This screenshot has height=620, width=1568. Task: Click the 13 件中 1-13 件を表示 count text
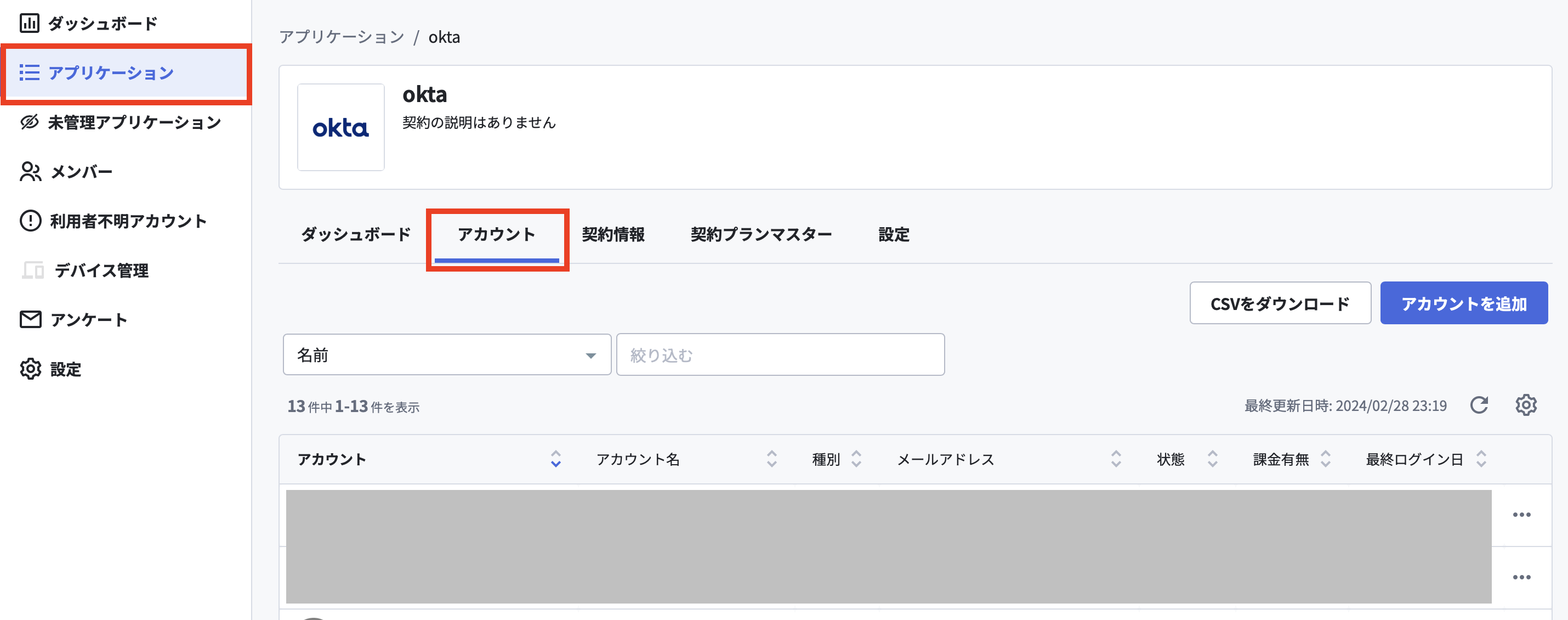[354, 406]
